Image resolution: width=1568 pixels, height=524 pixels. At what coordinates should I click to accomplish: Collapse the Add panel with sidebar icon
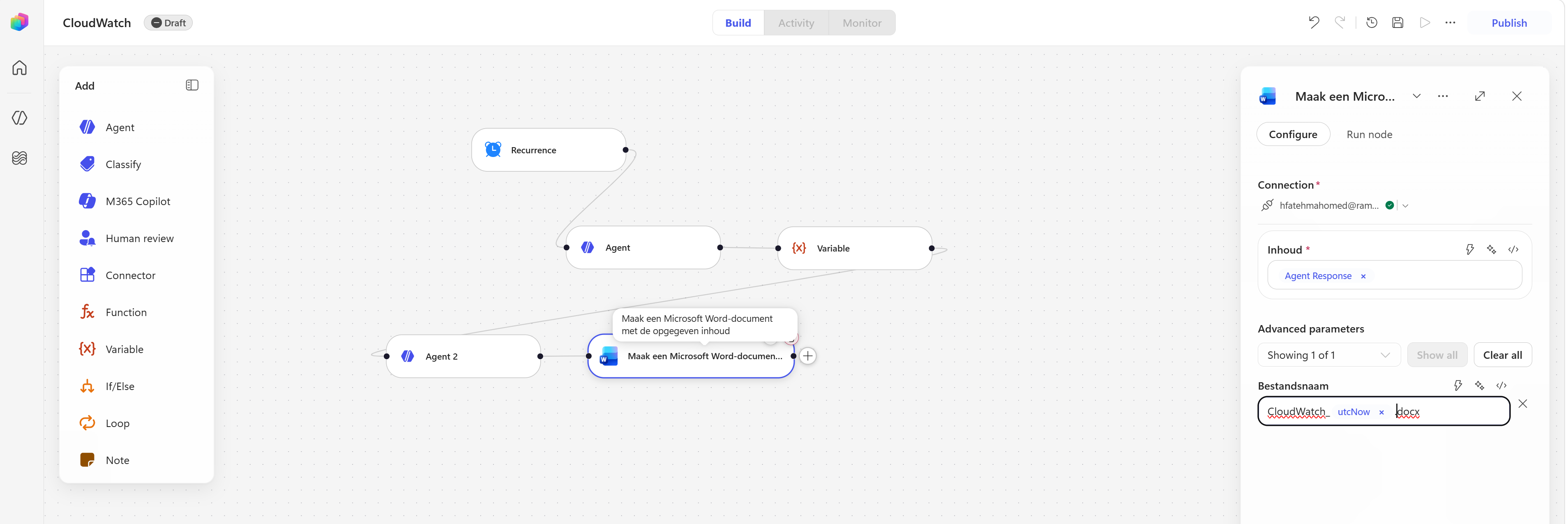coord(192,85)
